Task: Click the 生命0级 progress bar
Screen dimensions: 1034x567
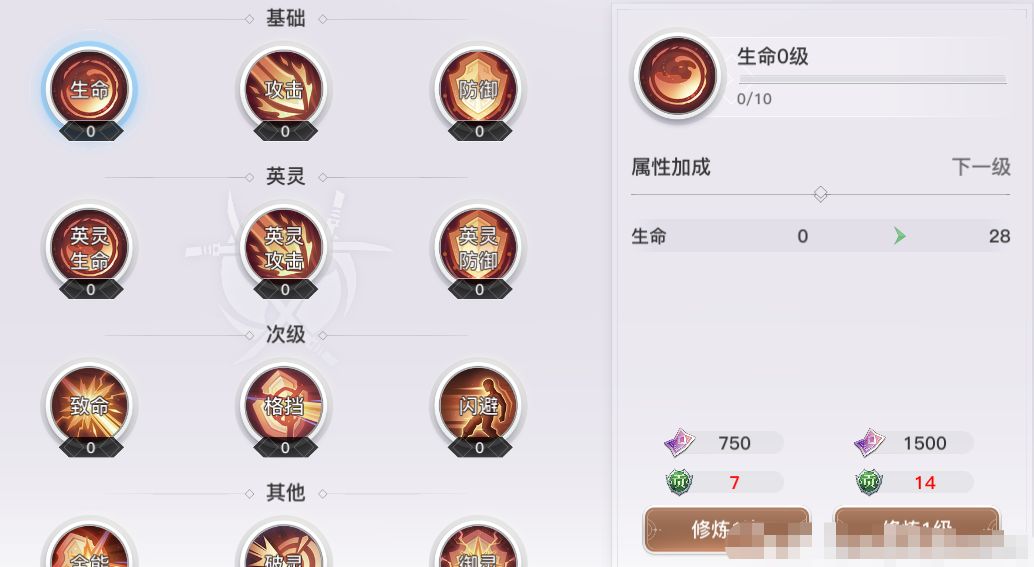Action: tap(872, 79)
